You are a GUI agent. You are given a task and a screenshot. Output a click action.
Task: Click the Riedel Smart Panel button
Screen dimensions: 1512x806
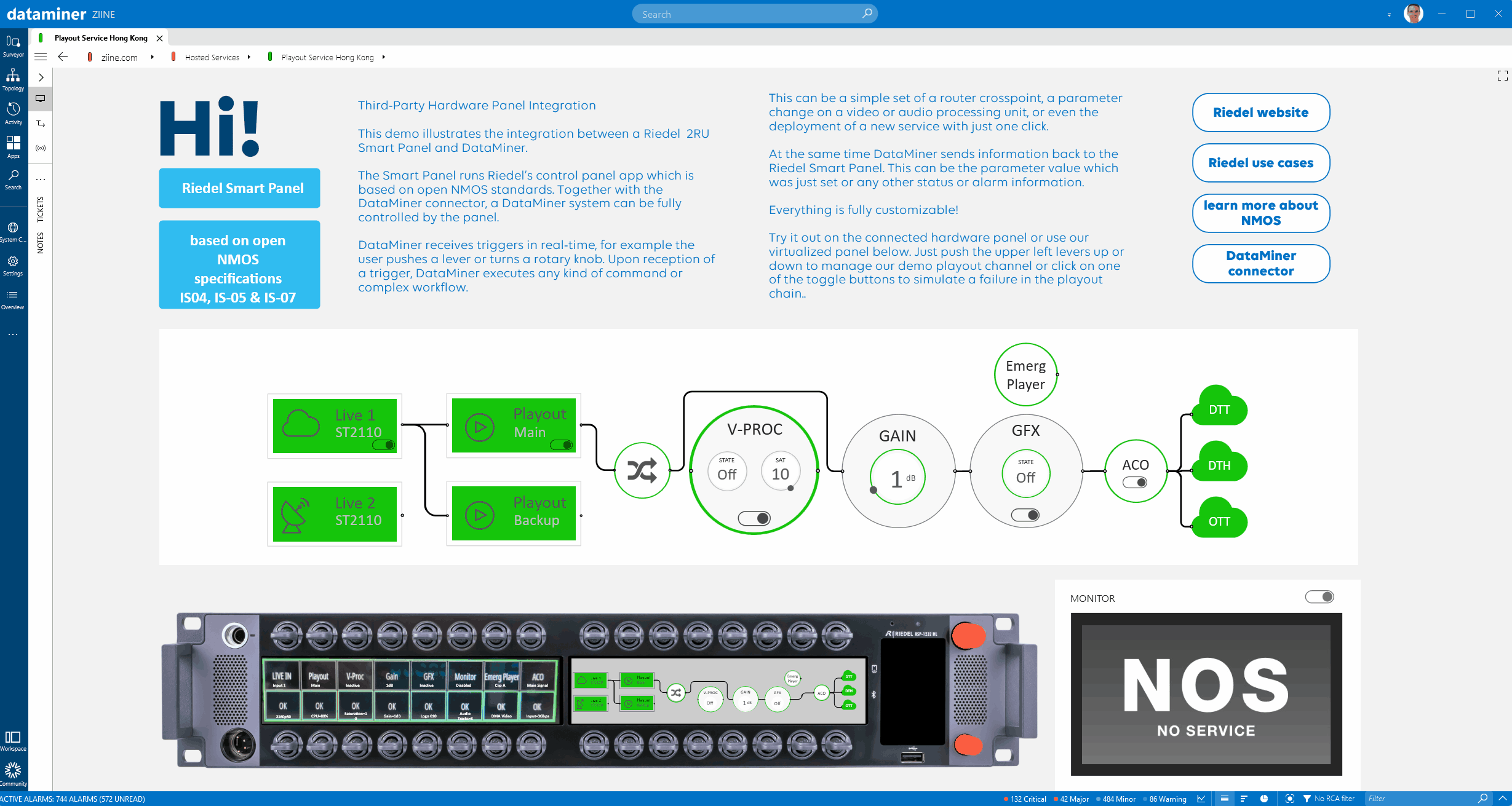(x=239, y=188)
